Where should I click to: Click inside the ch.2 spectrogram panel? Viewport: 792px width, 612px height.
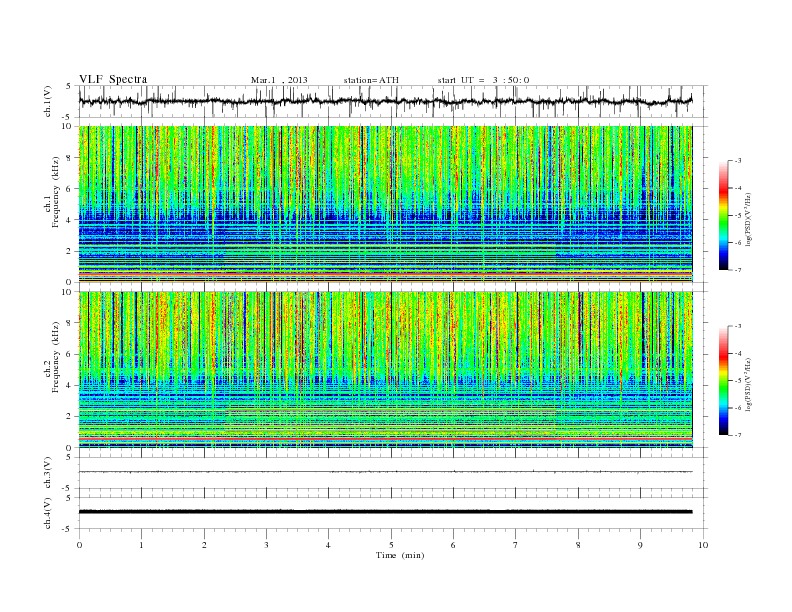(385, 370)
